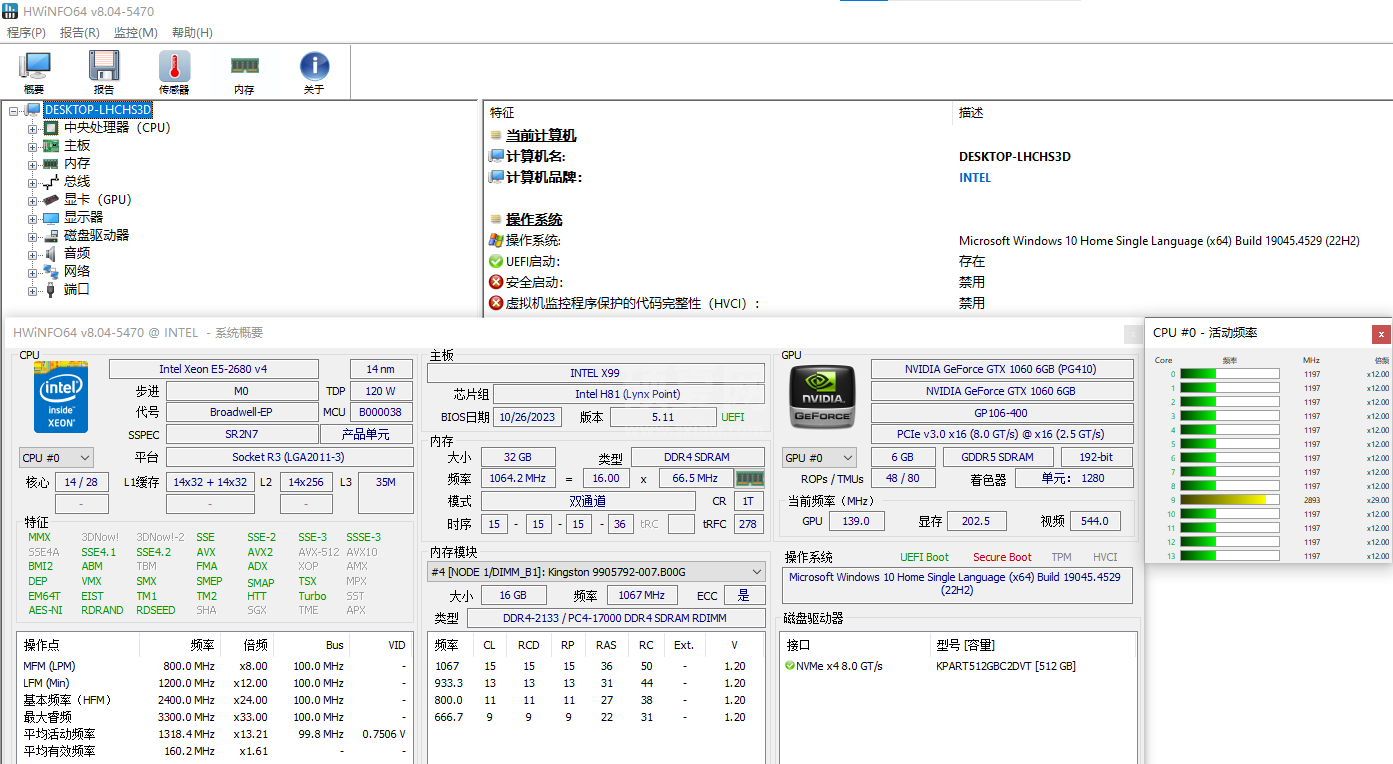Screen dimensions: 1393x764
Task: Click the Intel Xeon logo in CPU panel
Action: (x=61, y=397)
